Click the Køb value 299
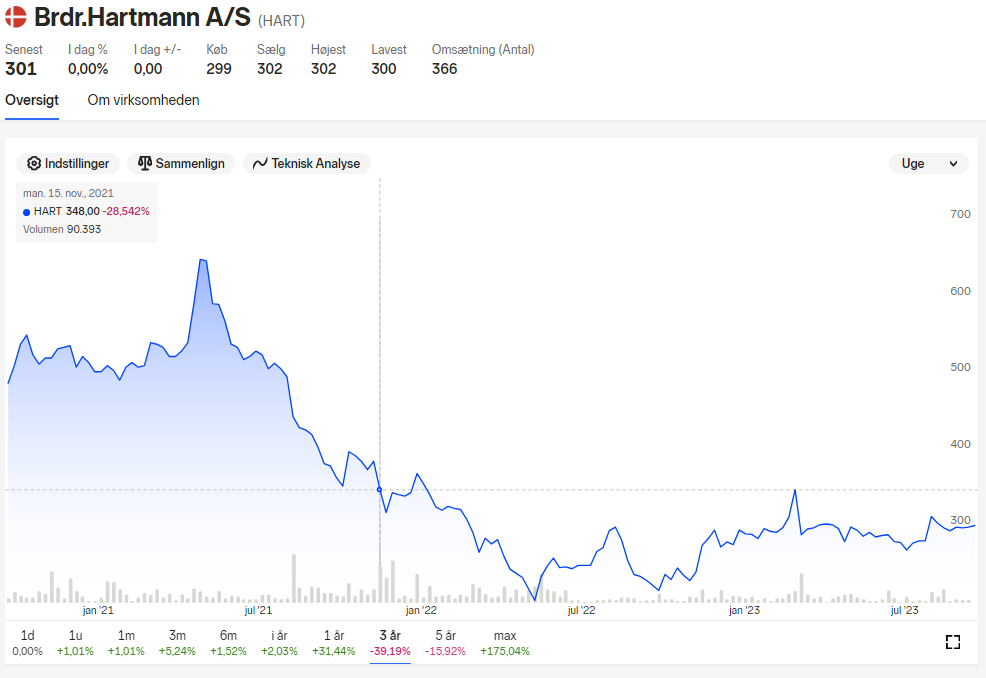Viewport: 986px width, 678px height. (x=219, y=69)
